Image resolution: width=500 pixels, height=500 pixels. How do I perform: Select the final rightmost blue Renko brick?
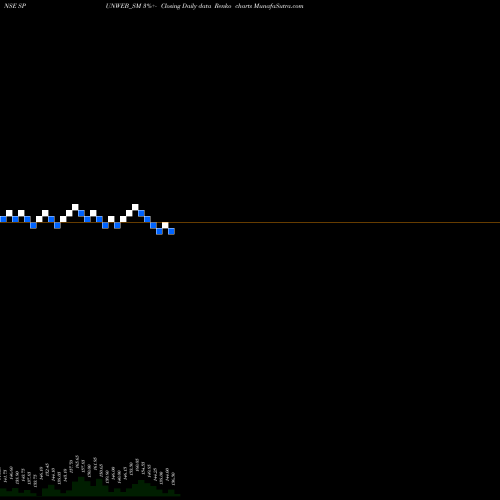point(171,231)
